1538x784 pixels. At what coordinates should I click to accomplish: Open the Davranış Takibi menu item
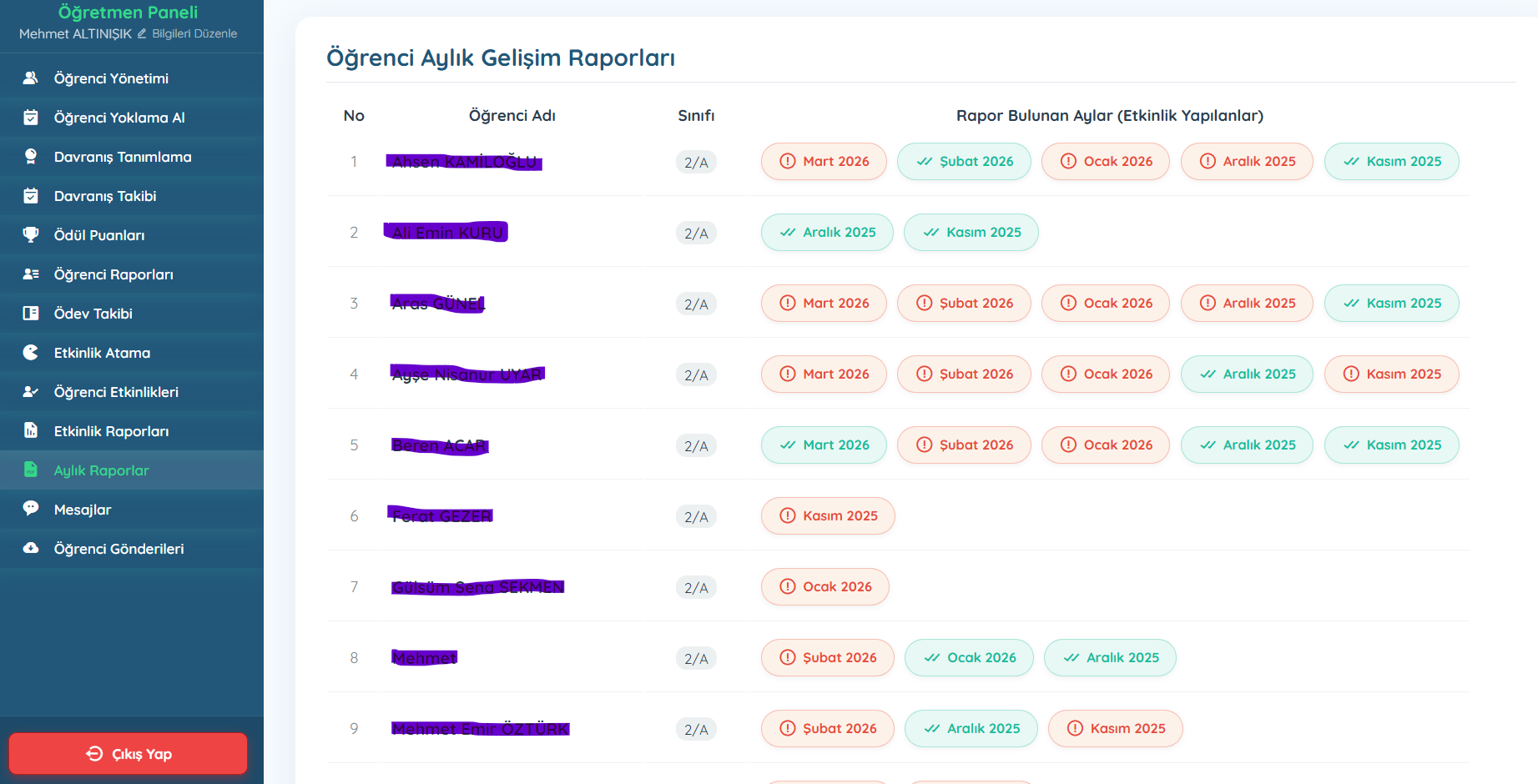105,196
